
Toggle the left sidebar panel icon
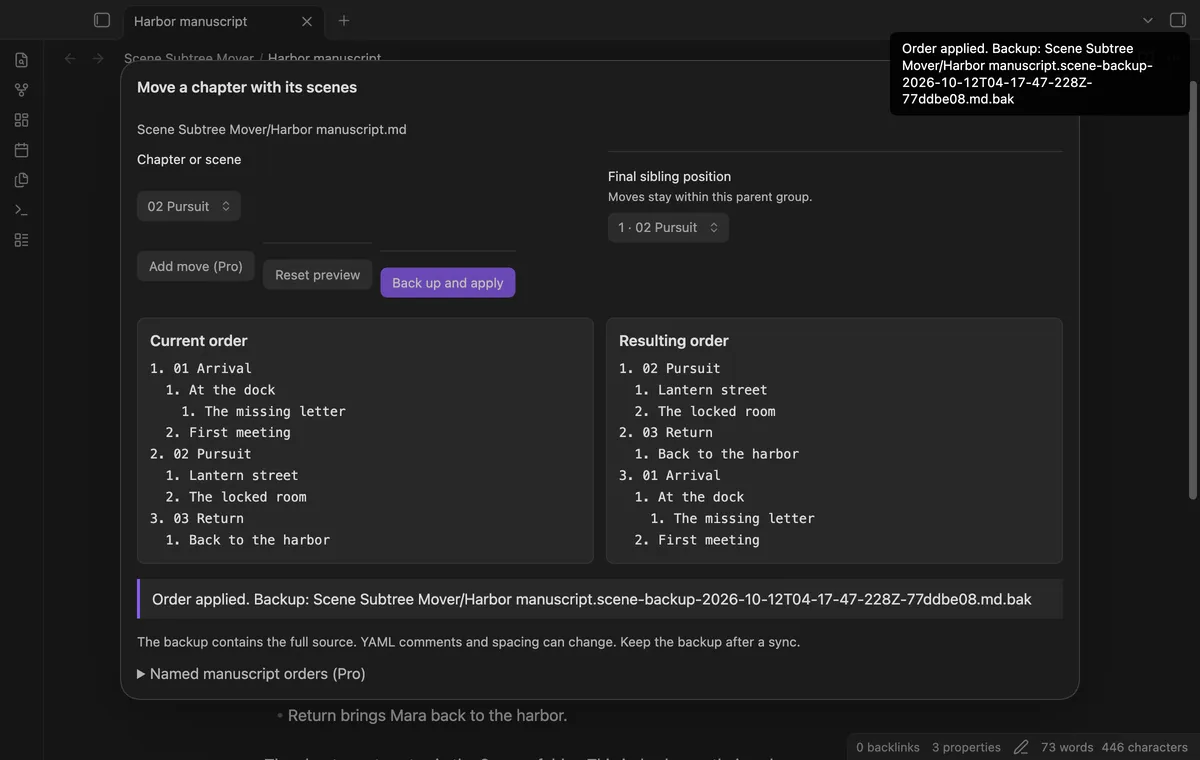pos(101,20)
